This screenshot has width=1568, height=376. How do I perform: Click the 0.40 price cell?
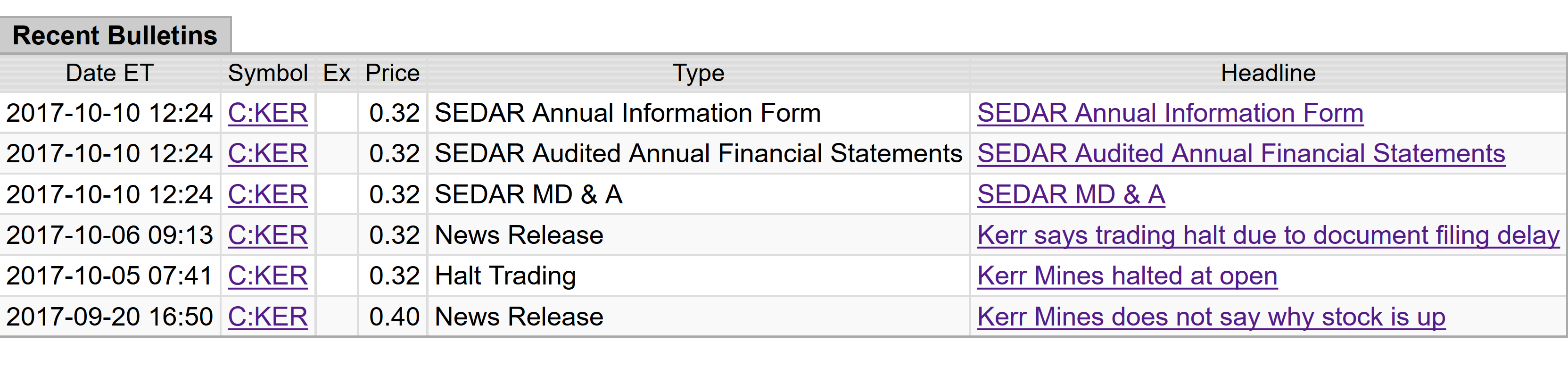(395, 316)
